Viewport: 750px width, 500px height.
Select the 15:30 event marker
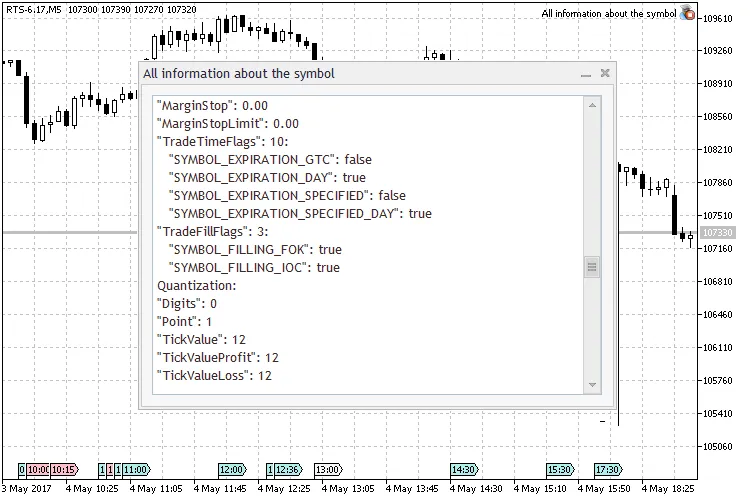tap(559, 469)
